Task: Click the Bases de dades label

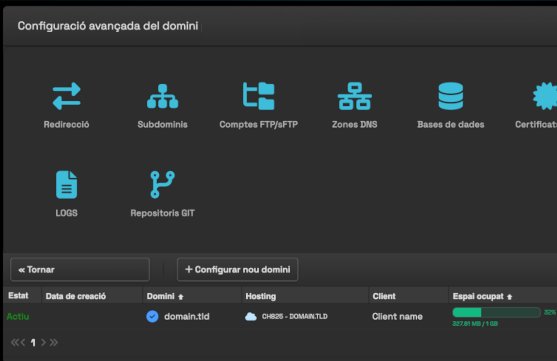Action: 450,124
